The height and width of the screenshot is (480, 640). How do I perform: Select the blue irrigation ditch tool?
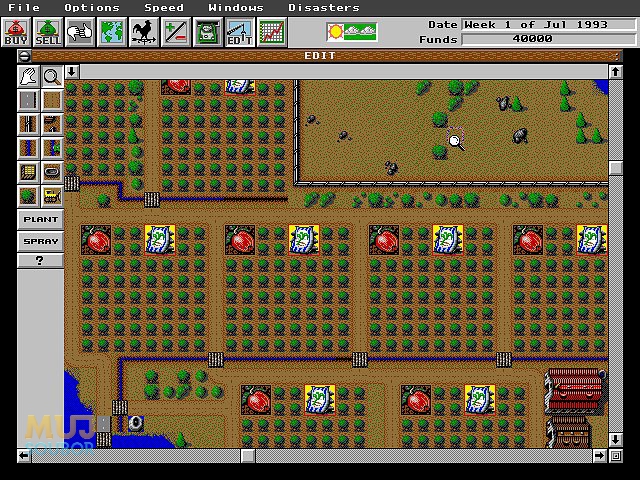(x=29, y=148)
